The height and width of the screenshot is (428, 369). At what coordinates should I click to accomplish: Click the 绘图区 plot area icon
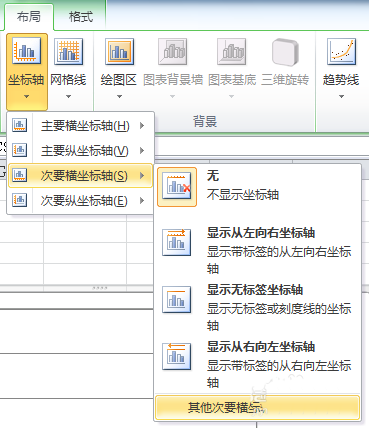(119, 51)
